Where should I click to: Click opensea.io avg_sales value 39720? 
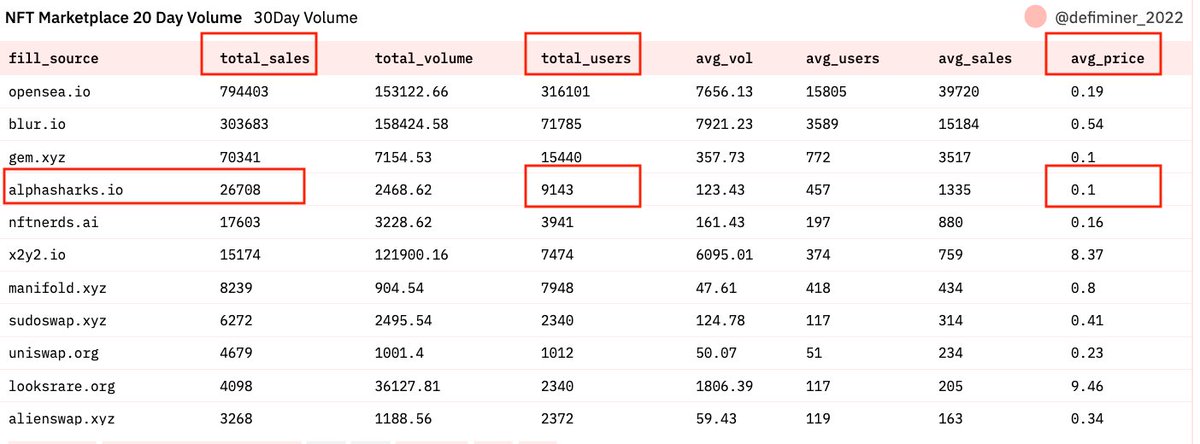pyautogui.click(x=960, y=92)
